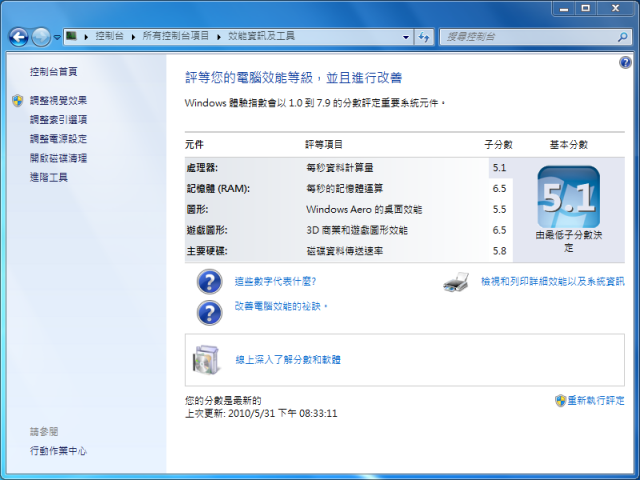
Task: Open 檢視和列印詳細效能以及系統資訊 link
Action: pos(553,281)
